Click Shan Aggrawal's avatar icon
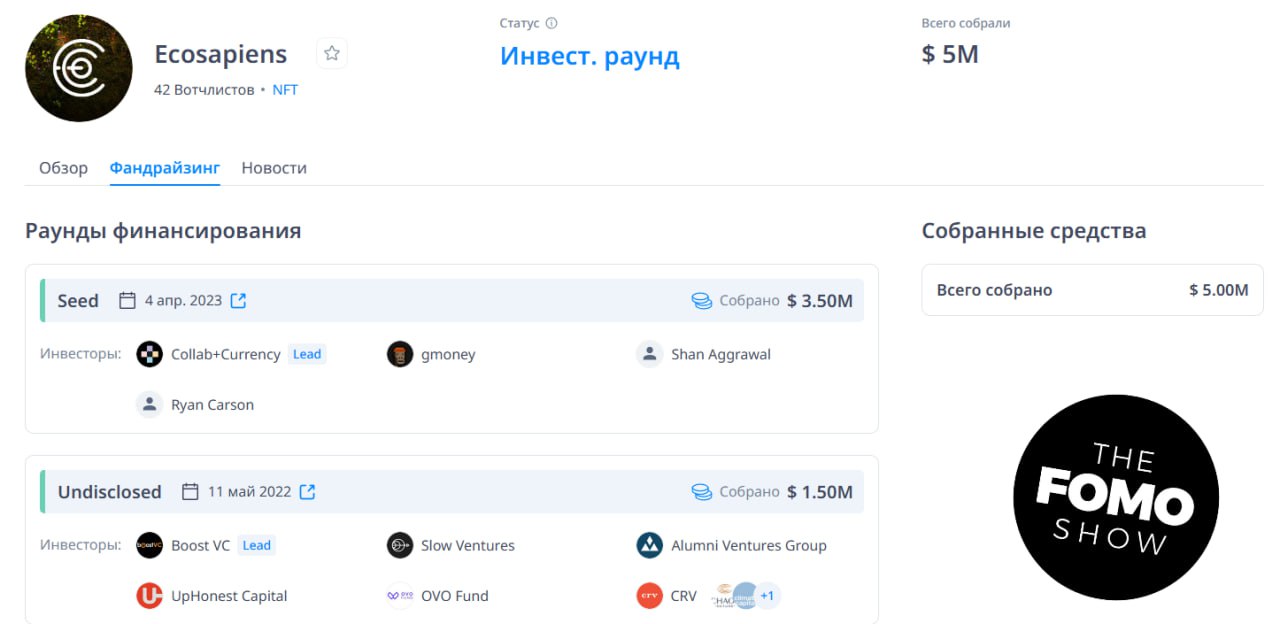The image size is (1280, 624). [x=650, y=354]
